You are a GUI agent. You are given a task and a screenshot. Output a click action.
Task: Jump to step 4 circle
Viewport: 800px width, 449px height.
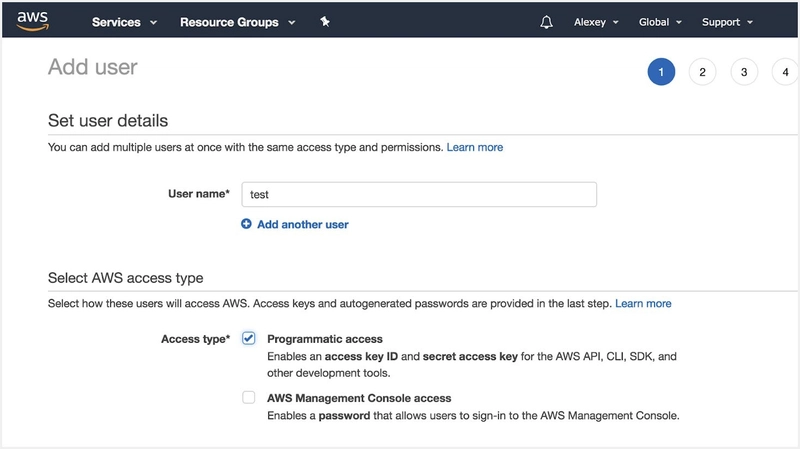coord(785,72)
